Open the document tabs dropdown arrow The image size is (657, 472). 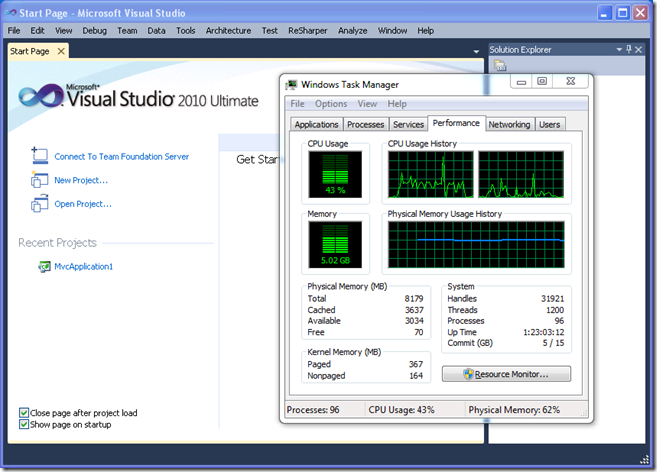tap(476, 52)
